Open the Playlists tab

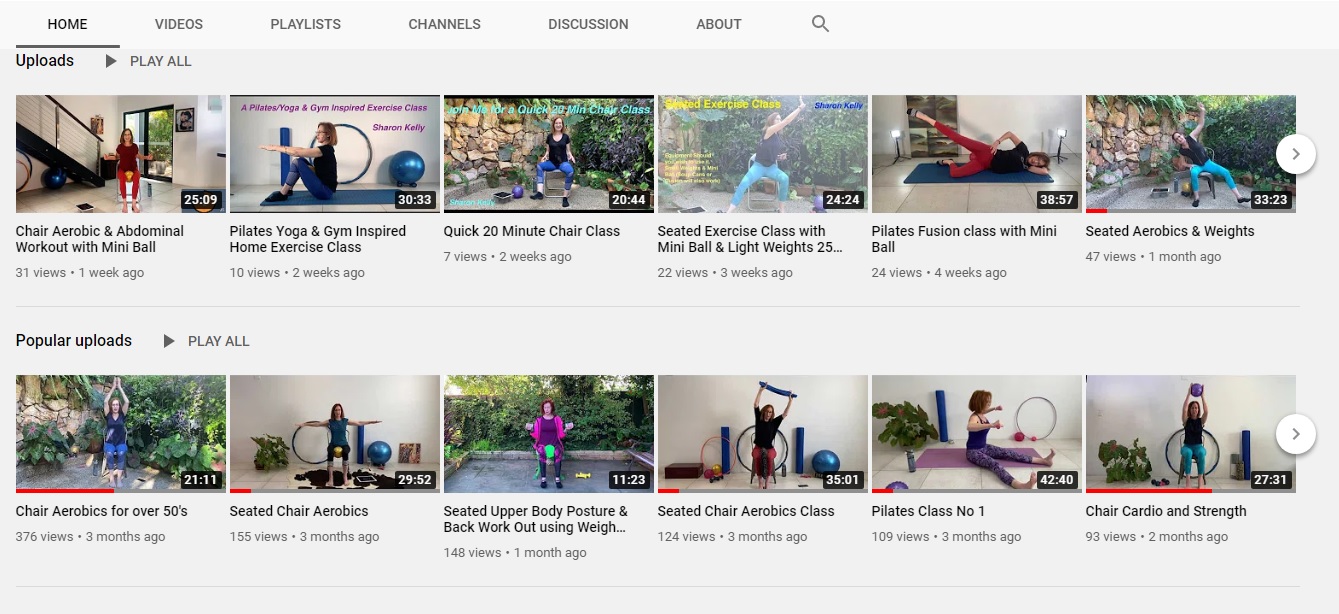(x=305, y=24)
